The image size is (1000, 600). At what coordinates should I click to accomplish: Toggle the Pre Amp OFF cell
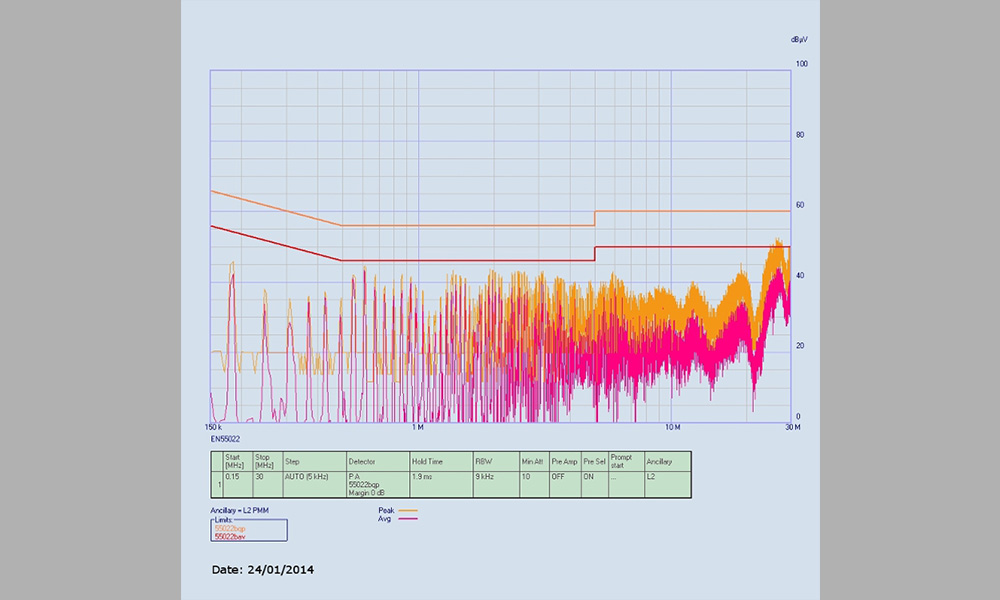558,477
